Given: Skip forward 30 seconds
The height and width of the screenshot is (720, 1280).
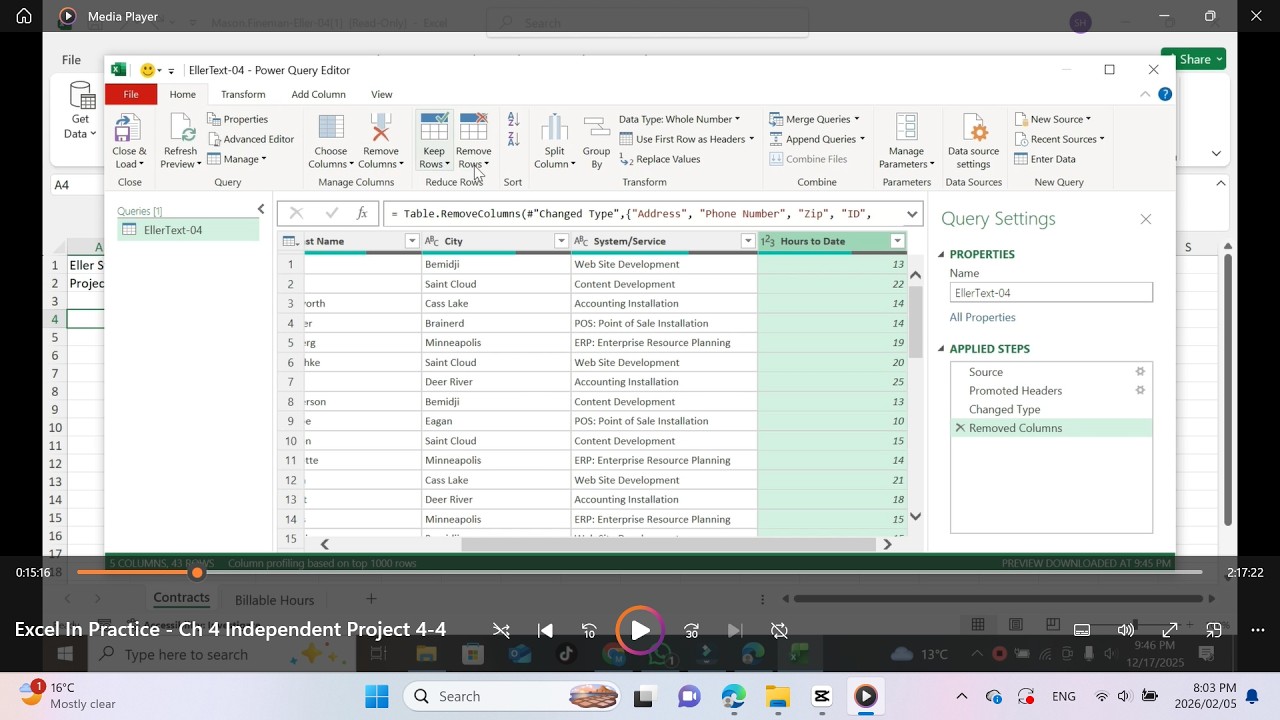Looking at the screenshot, I should pyautogui.click(x=691, y=631).
